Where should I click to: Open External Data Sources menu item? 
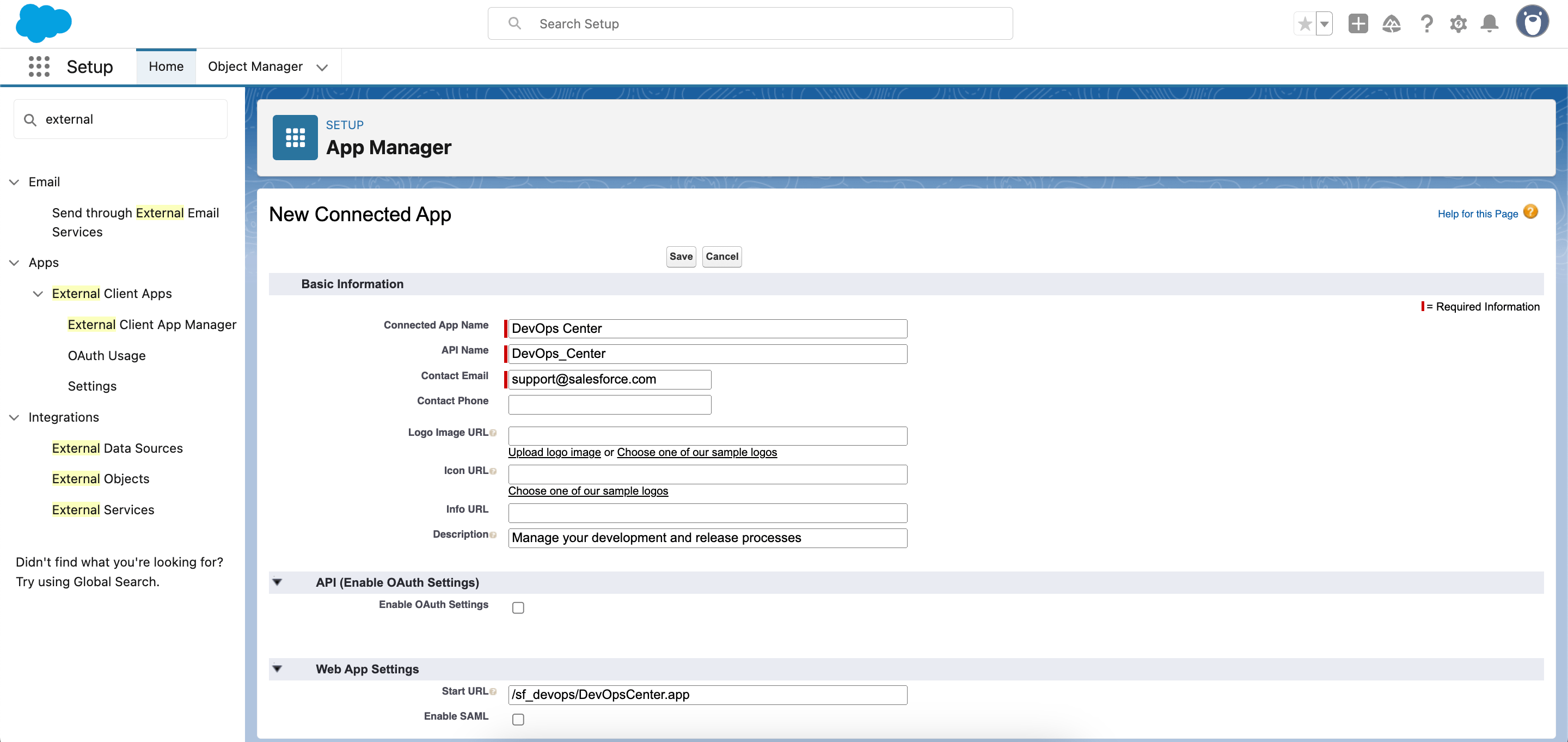[117, 448]
